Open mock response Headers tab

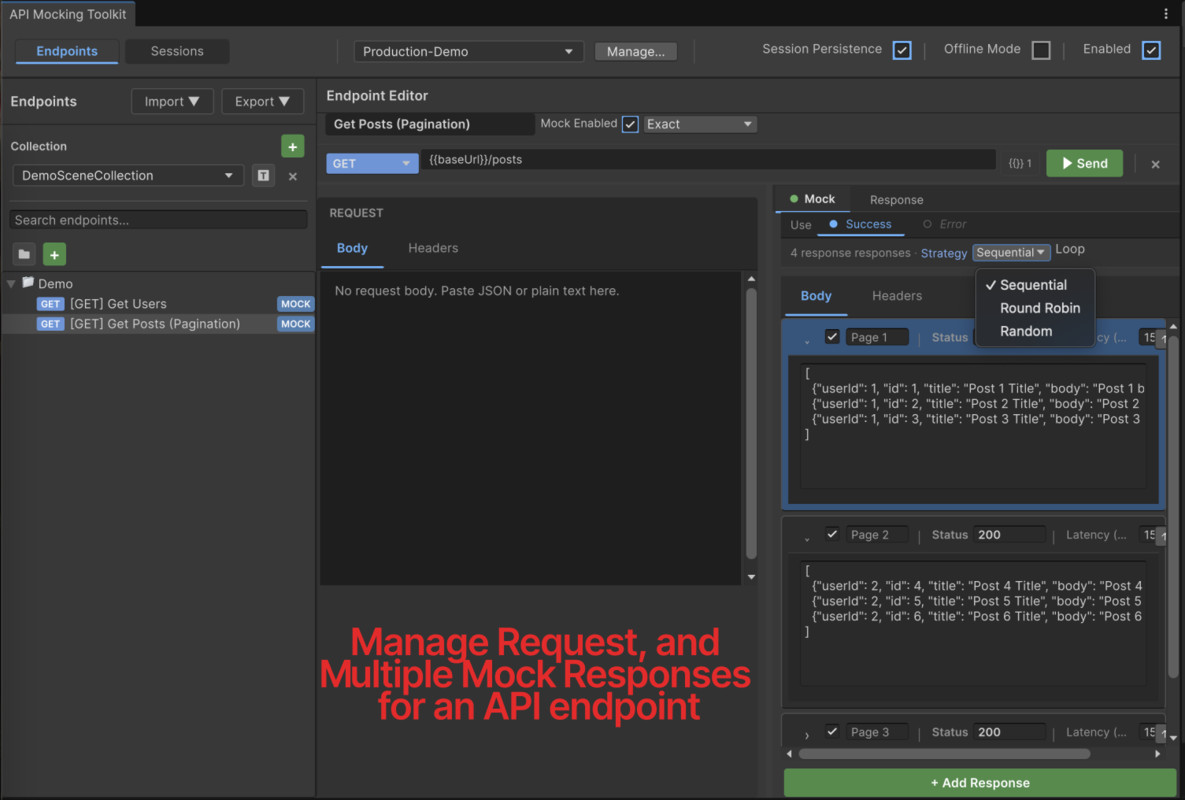(897, 295)
